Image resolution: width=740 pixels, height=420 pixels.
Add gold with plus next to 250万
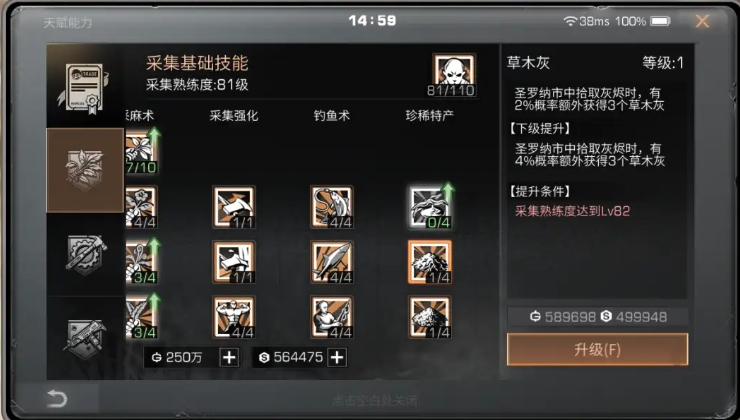pyautogui.click(x=229, y=357)
